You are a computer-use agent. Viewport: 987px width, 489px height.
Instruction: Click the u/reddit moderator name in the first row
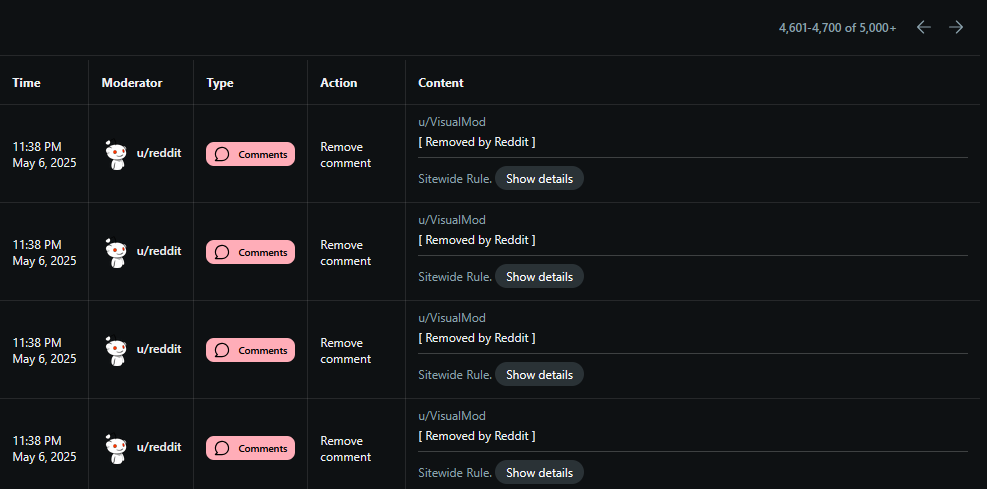pos(159,153)
